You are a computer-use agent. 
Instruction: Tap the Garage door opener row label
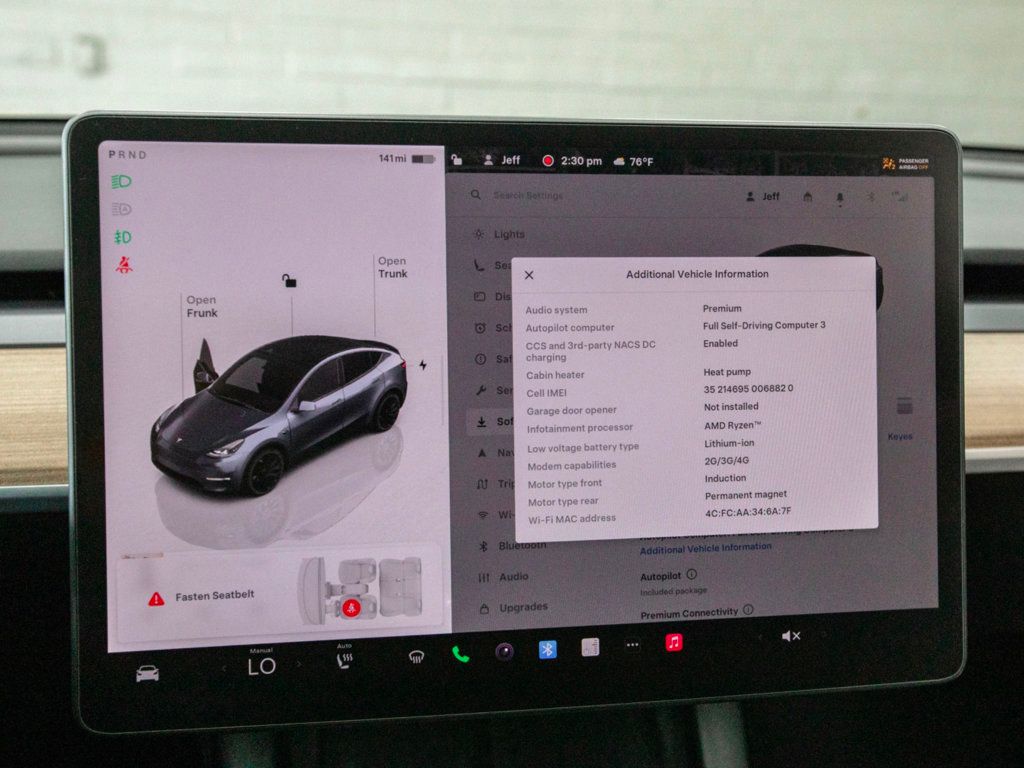571,411
